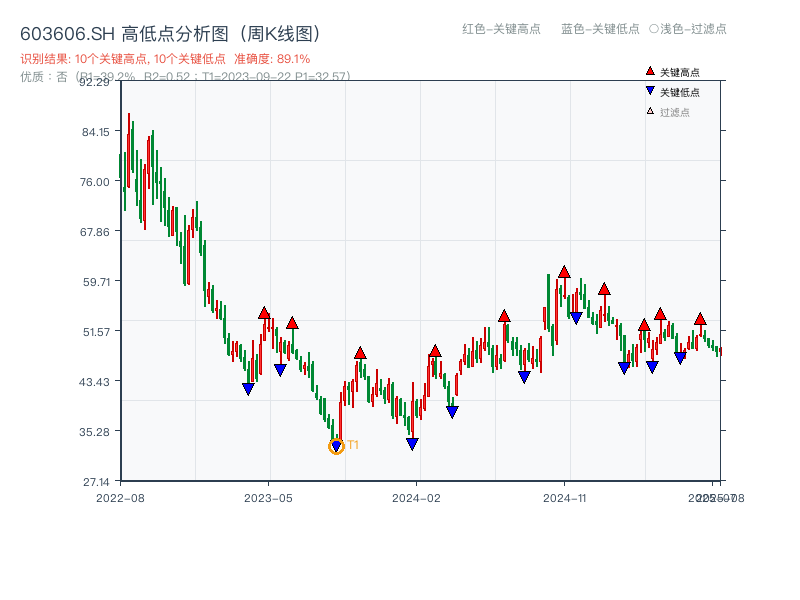Click the white 过滤点 legend triangle

click(650, 111)
